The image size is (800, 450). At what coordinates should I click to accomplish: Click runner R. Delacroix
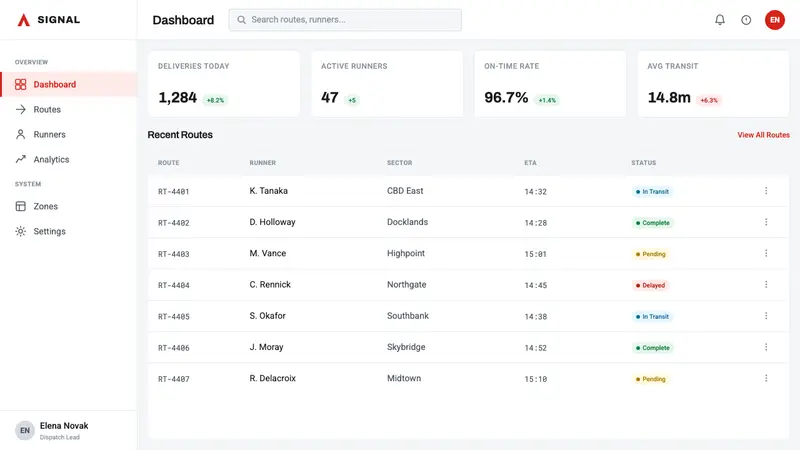(272, 378)
